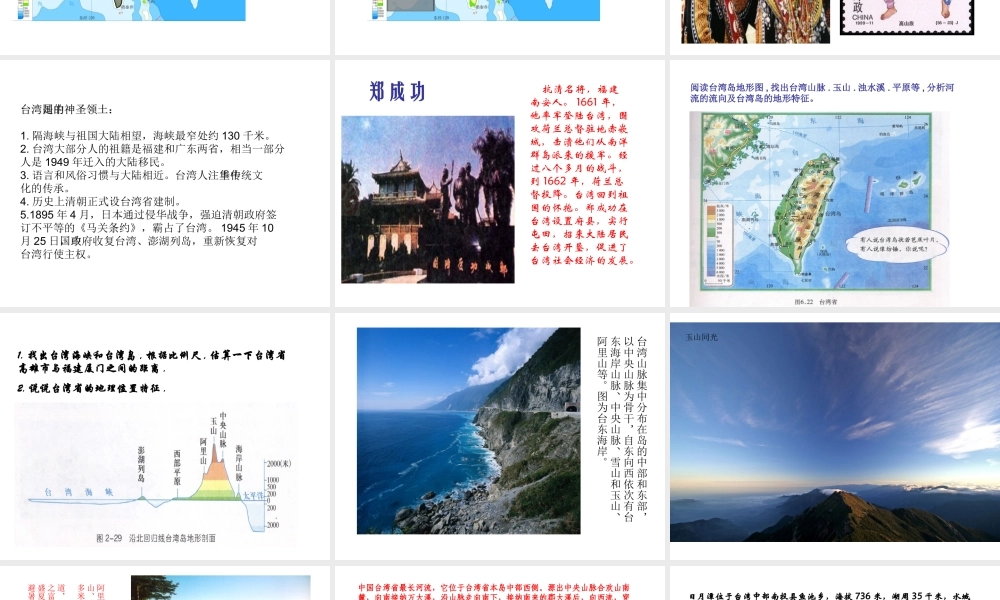
Task: Click the 2000(米) elevation scale label
Action: coord(279,464)
